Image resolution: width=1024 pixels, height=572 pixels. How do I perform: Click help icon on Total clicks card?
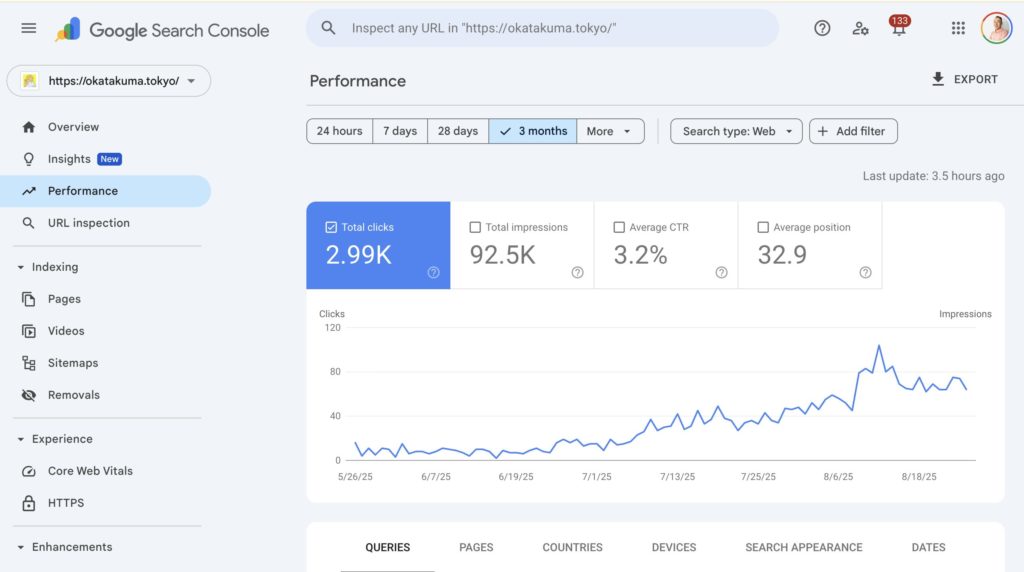[434, 272]
